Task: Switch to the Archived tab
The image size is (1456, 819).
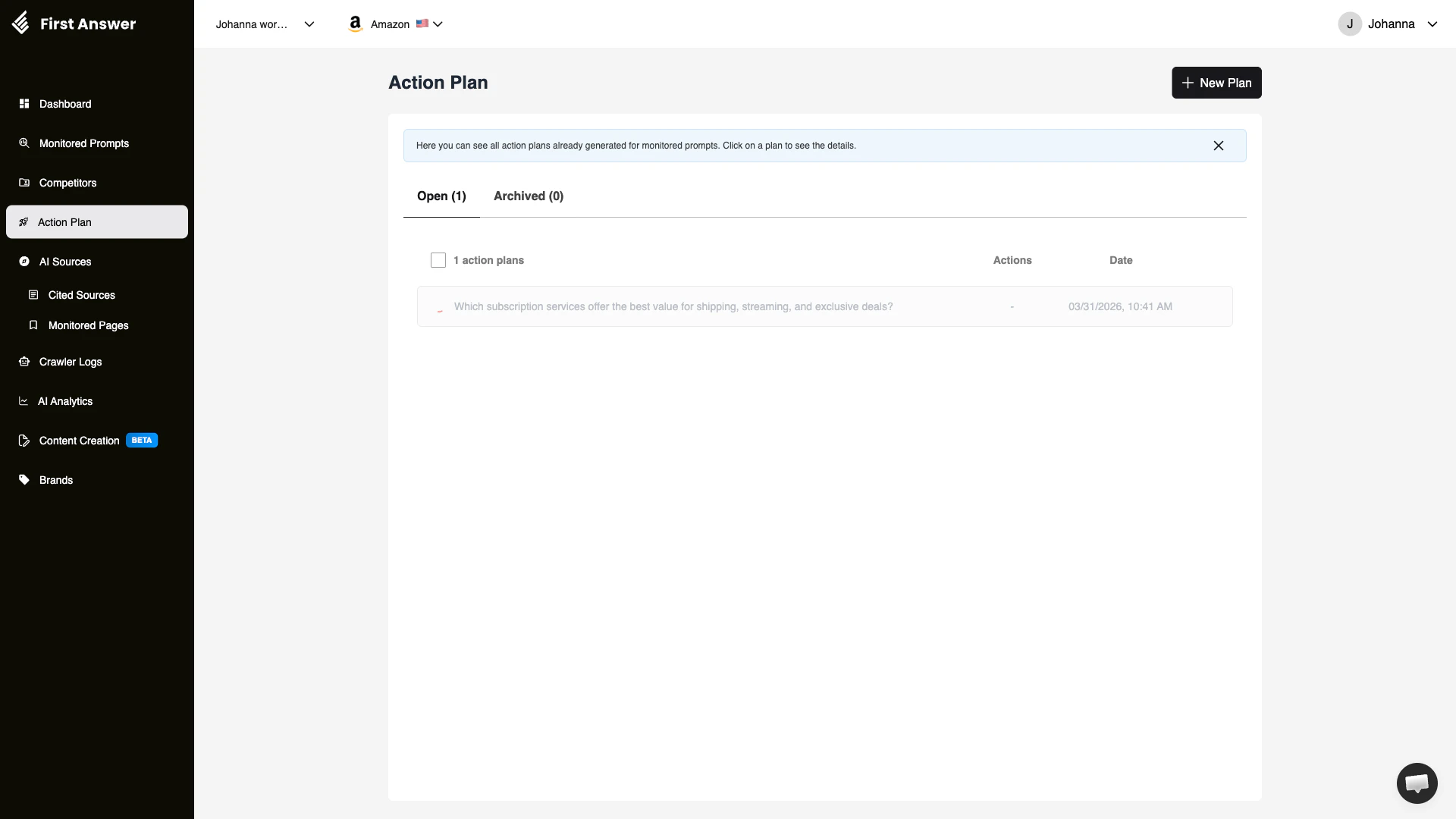Action: (528, 196)
